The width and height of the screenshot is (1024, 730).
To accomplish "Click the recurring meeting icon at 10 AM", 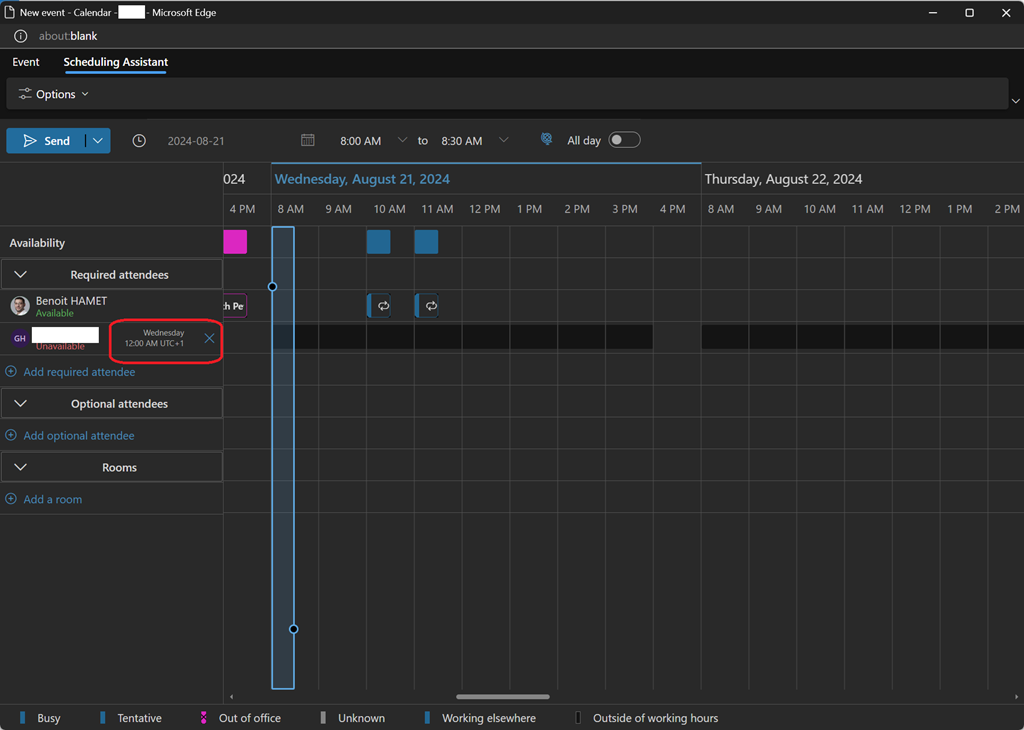I will (x=383, y=306).
